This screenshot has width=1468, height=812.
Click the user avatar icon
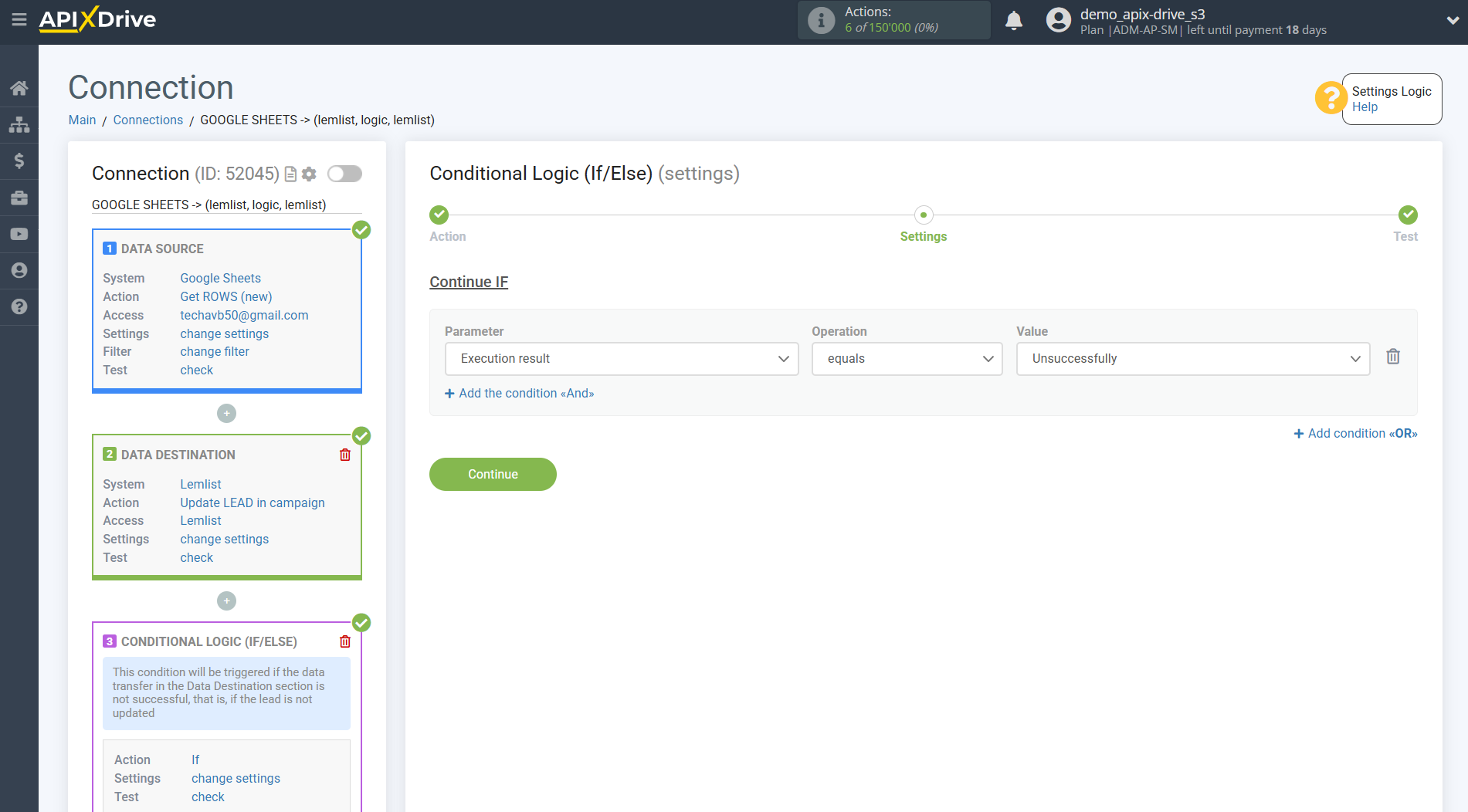(x=1059, y=21)
